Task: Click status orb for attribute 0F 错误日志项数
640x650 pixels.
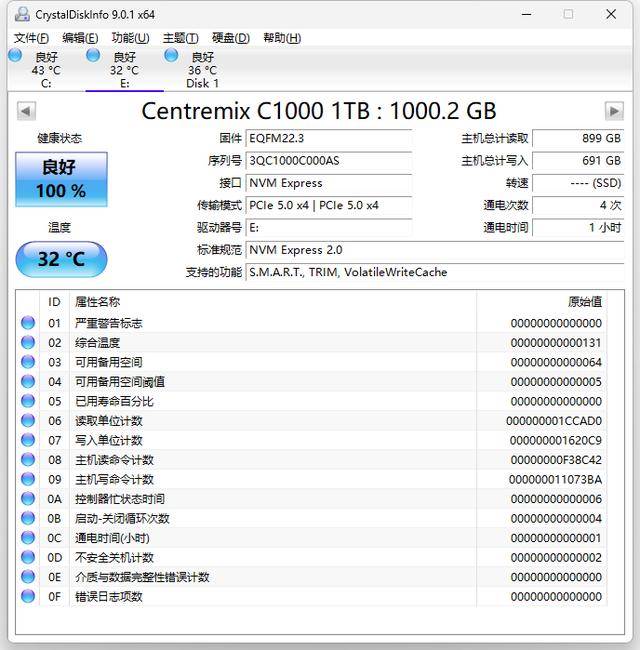Action: click(x=28, y=597)
